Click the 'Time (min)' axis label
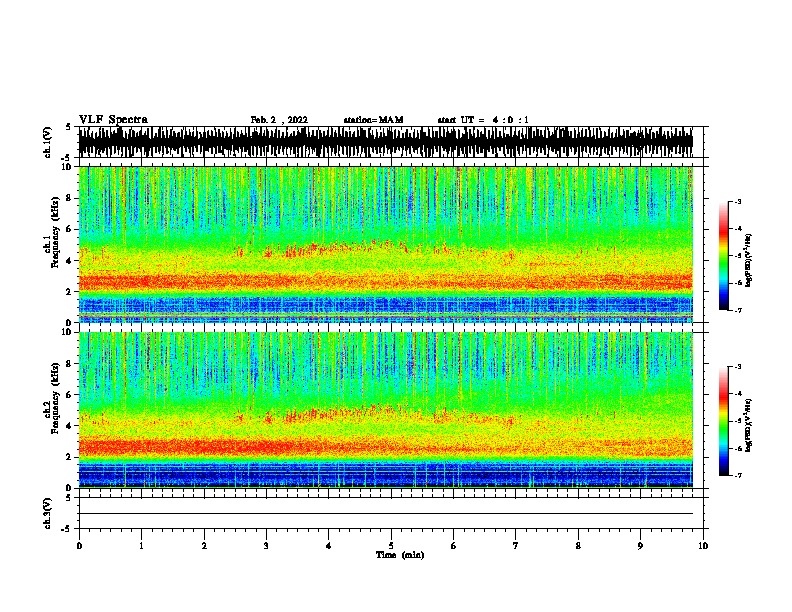The height and width of the screenshot is (612, 792). pyautogui.click(x=400, y=555)
